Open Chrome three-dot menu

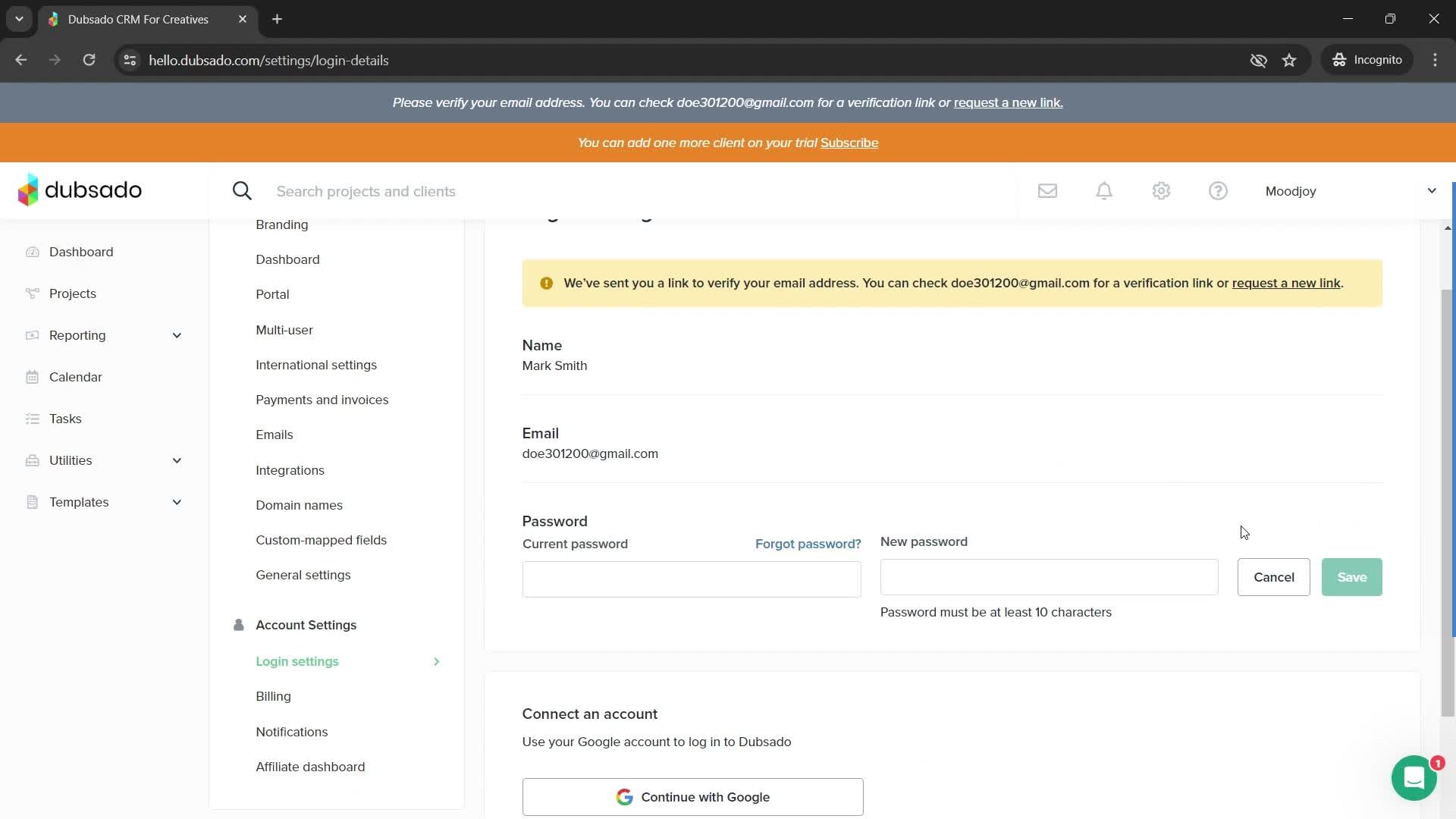click(x=1435, y=60)
